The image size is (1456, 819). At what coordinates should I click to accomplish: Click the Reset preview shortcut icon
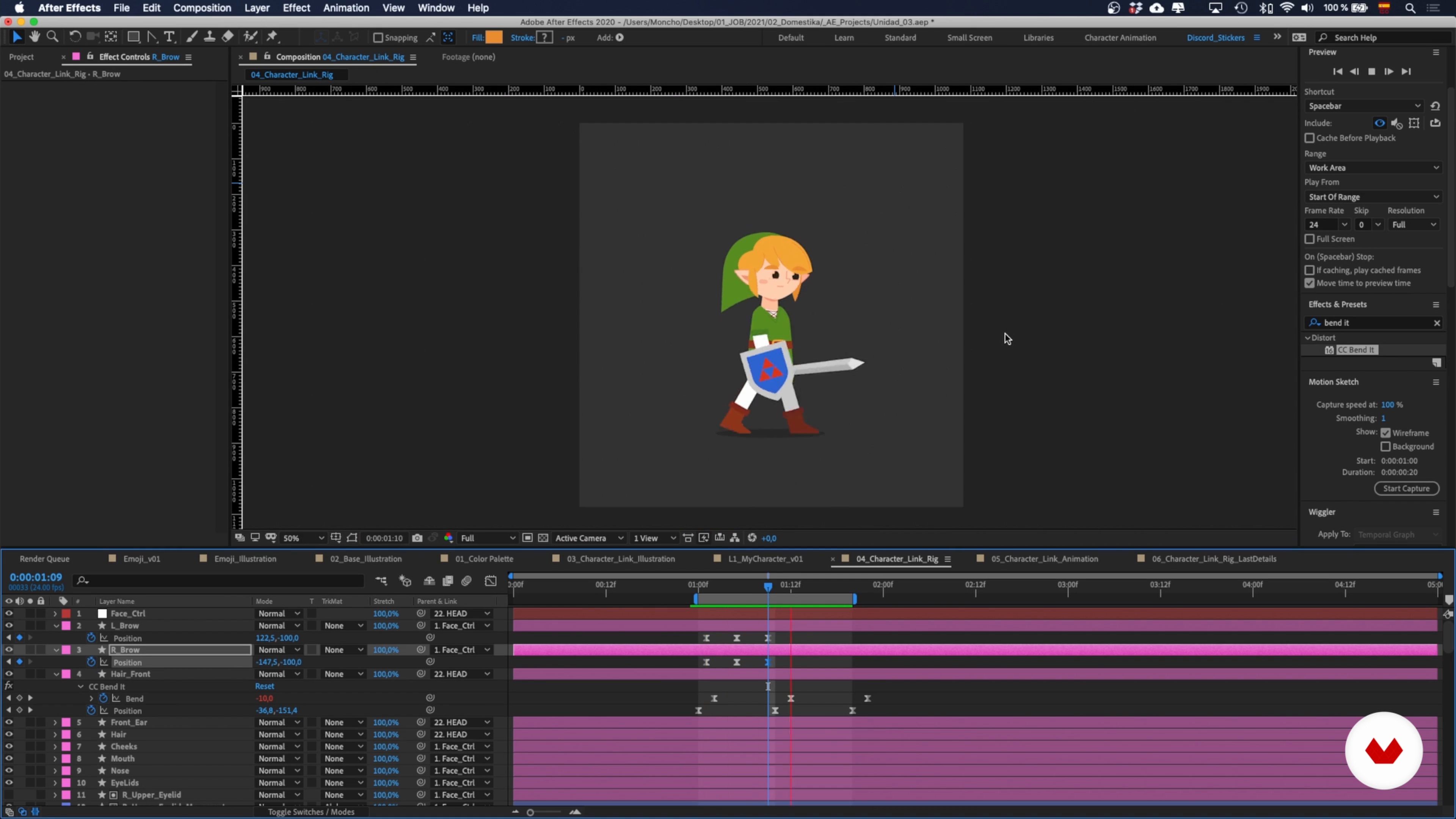(1435, 106)
